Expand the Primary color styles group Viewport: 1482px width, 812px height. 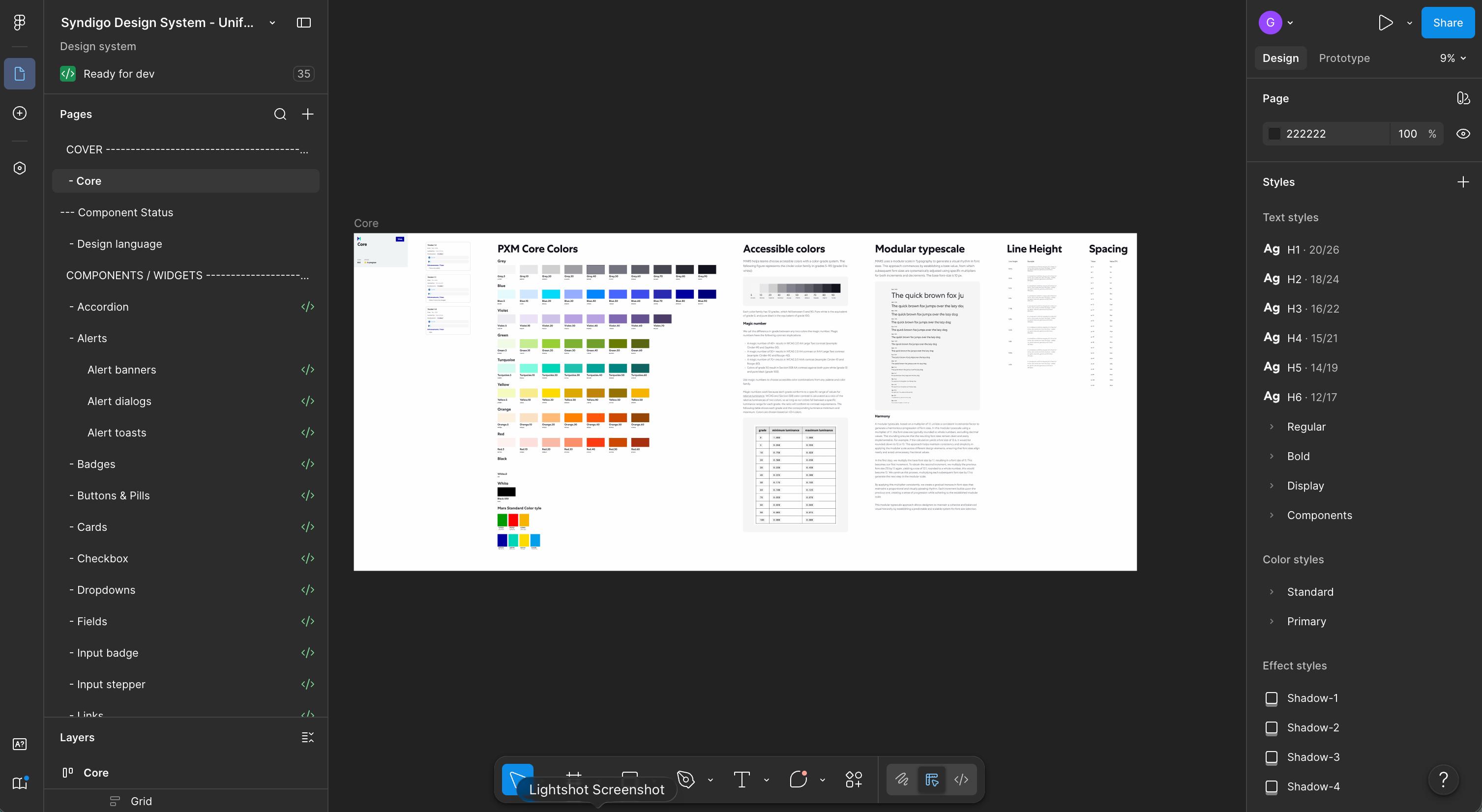(x=1272, y=621)
